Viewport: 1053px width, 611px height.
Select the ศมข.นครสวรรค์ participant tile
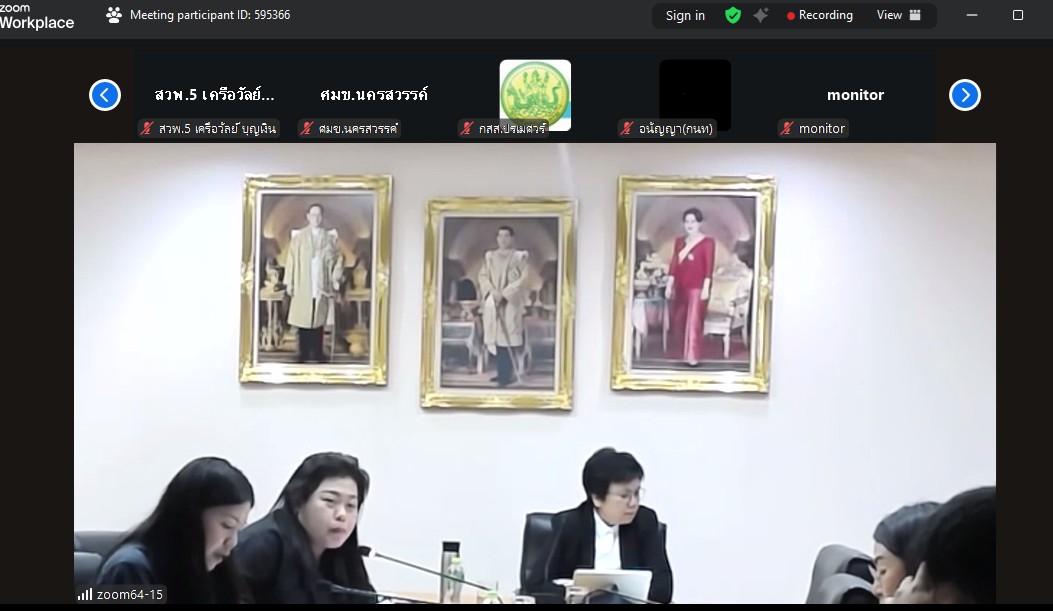(x=374, y=95)
